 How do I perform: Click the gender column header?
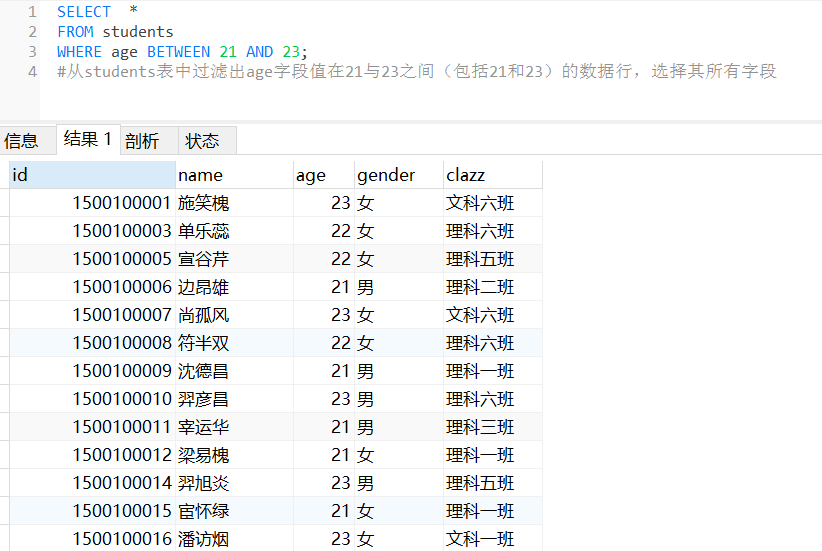click(x=398, y=175)
